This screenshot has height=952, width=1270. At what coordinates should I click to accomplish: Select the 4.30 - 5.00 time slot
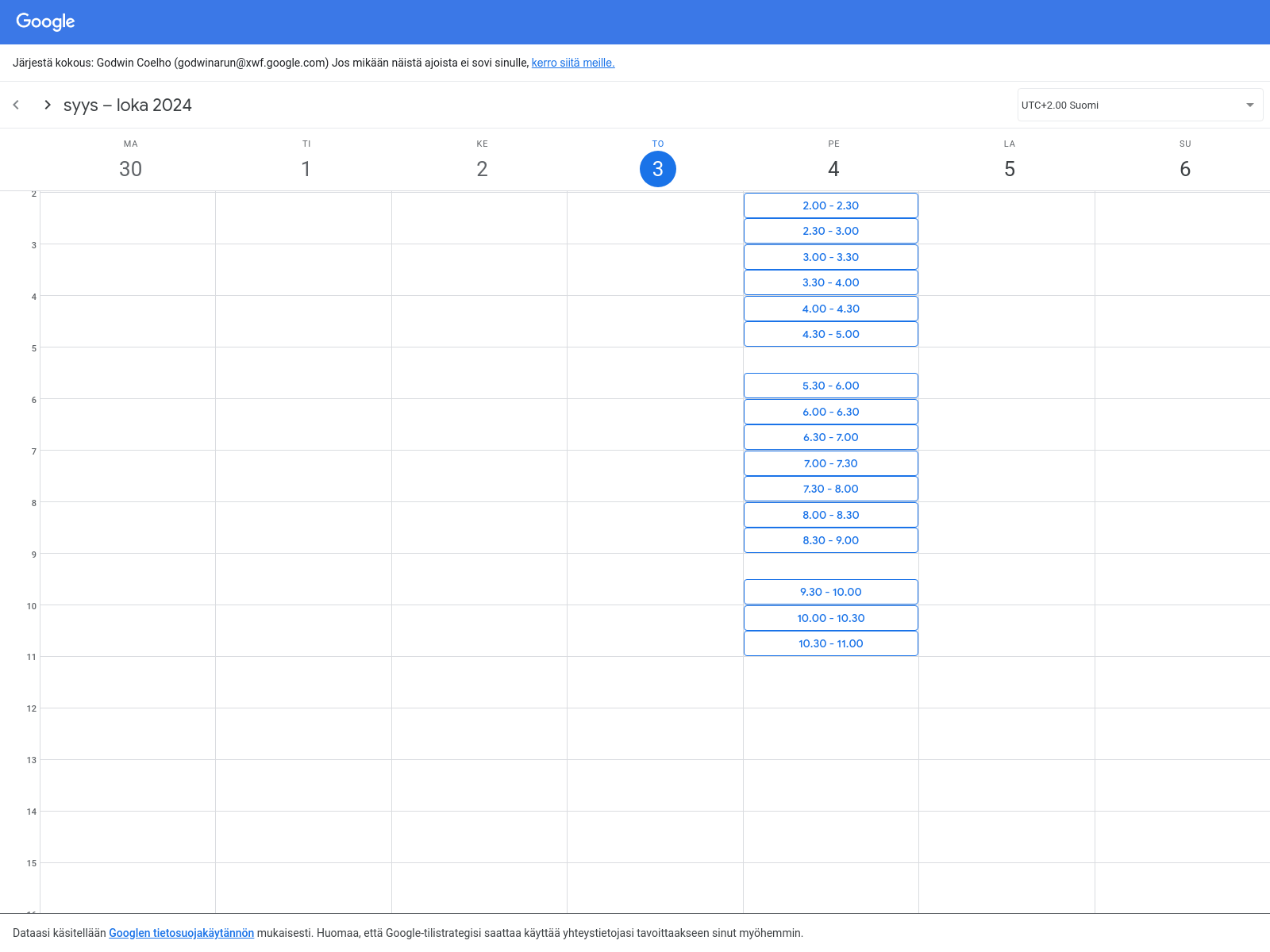pos(831,334)
